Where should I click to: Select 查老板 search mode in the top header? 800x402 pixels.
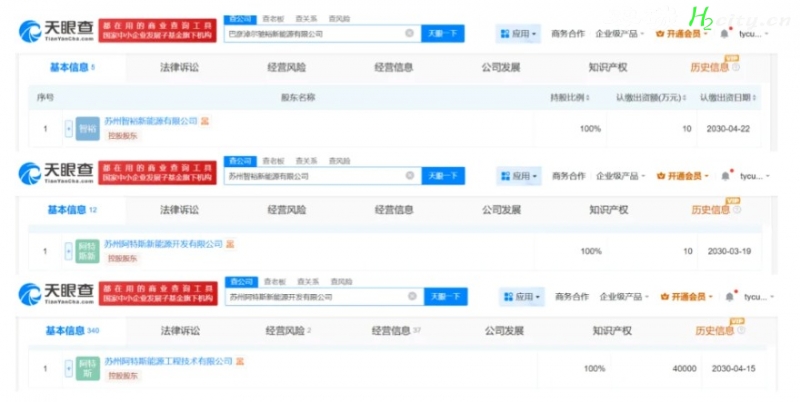click(269, 19)
